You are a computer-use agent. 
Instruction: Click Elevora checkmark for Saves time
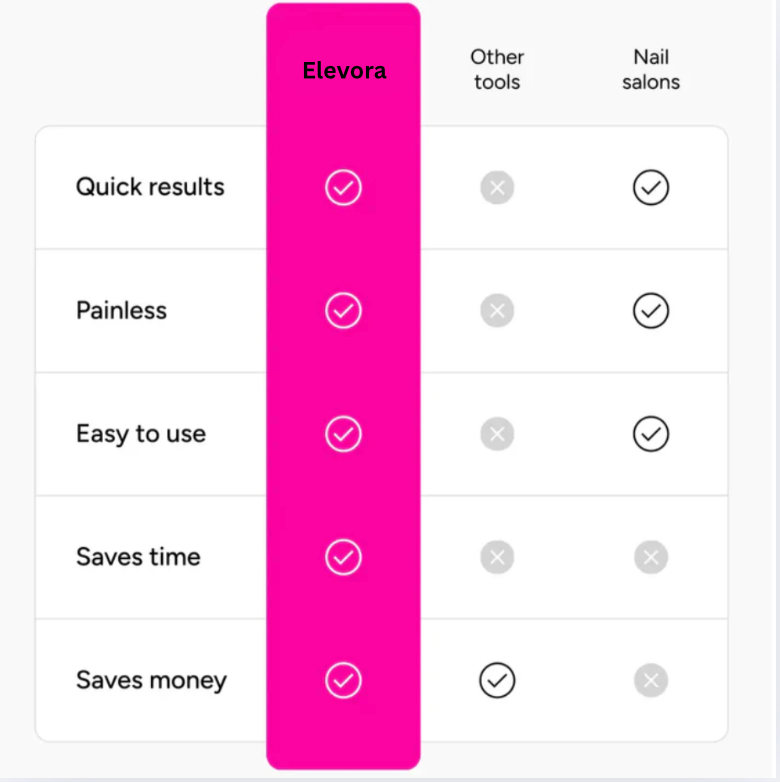pyautogui.click(x=343, y=557)
